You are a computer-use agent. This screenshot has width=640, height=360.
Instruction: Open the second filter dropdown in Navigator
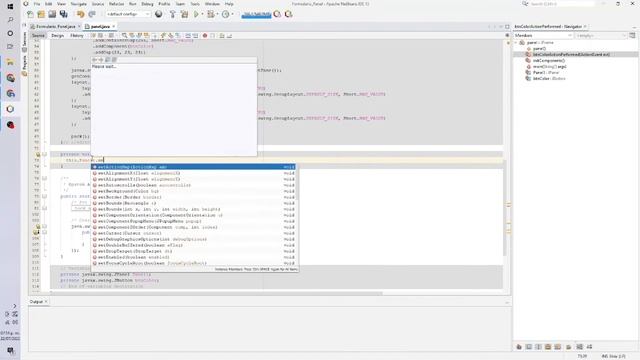[600, 36]
